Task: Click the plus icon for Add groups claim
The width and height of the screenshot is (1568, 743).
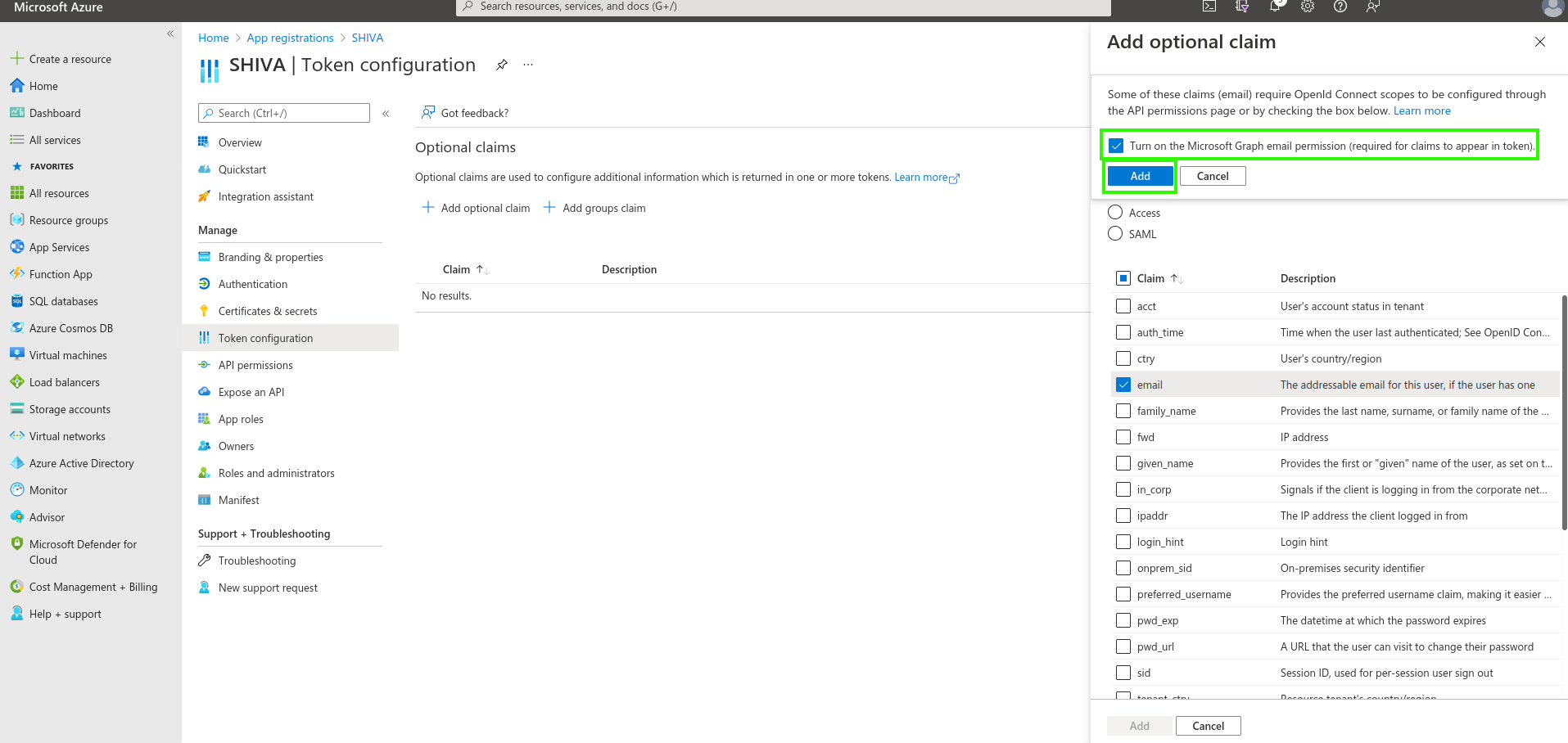Action: tap(549, 208)
